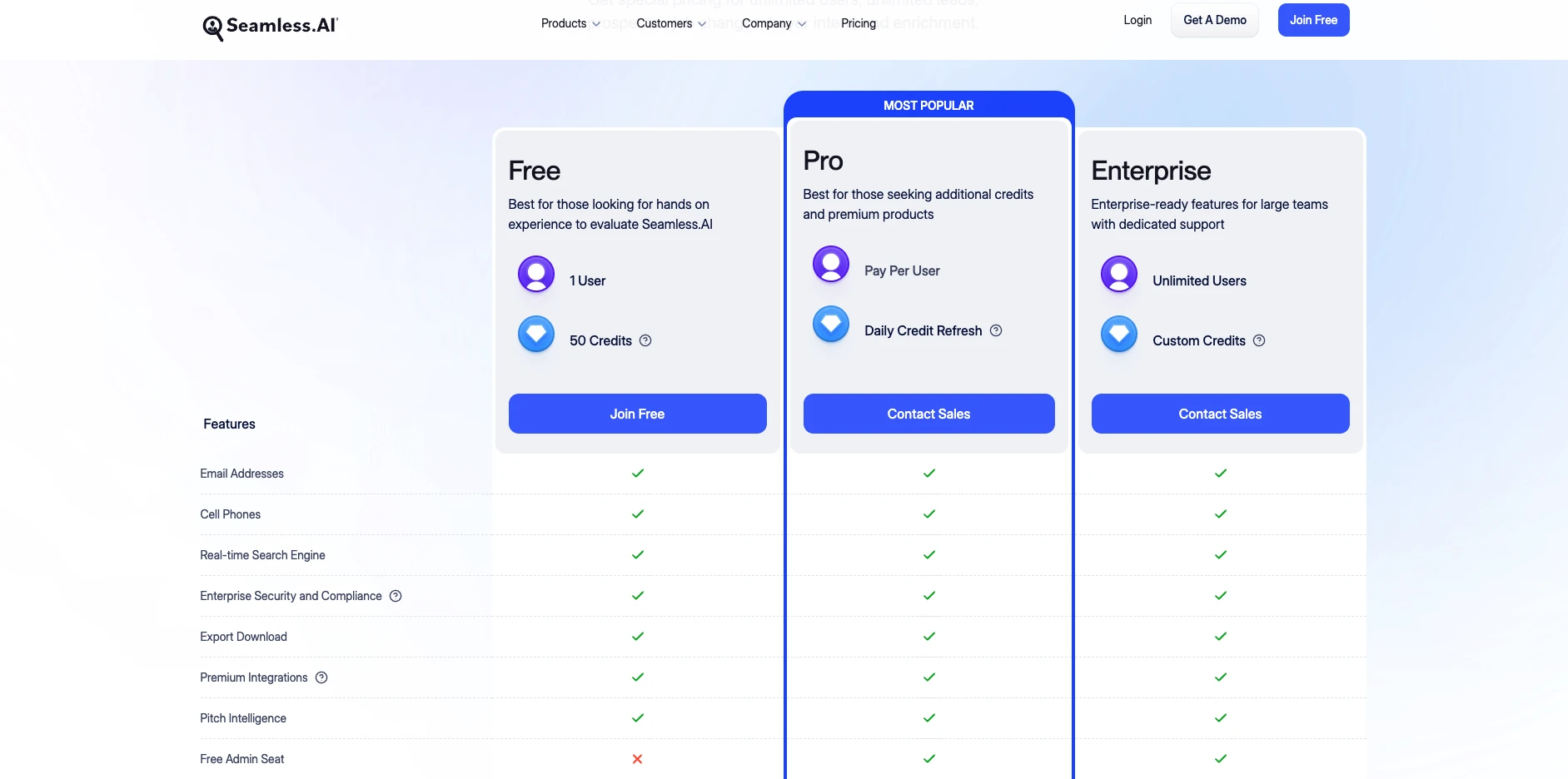Click Enterprise checkmark for Free Admin Seat
Screen dimensions: 1568x779
1221,758
